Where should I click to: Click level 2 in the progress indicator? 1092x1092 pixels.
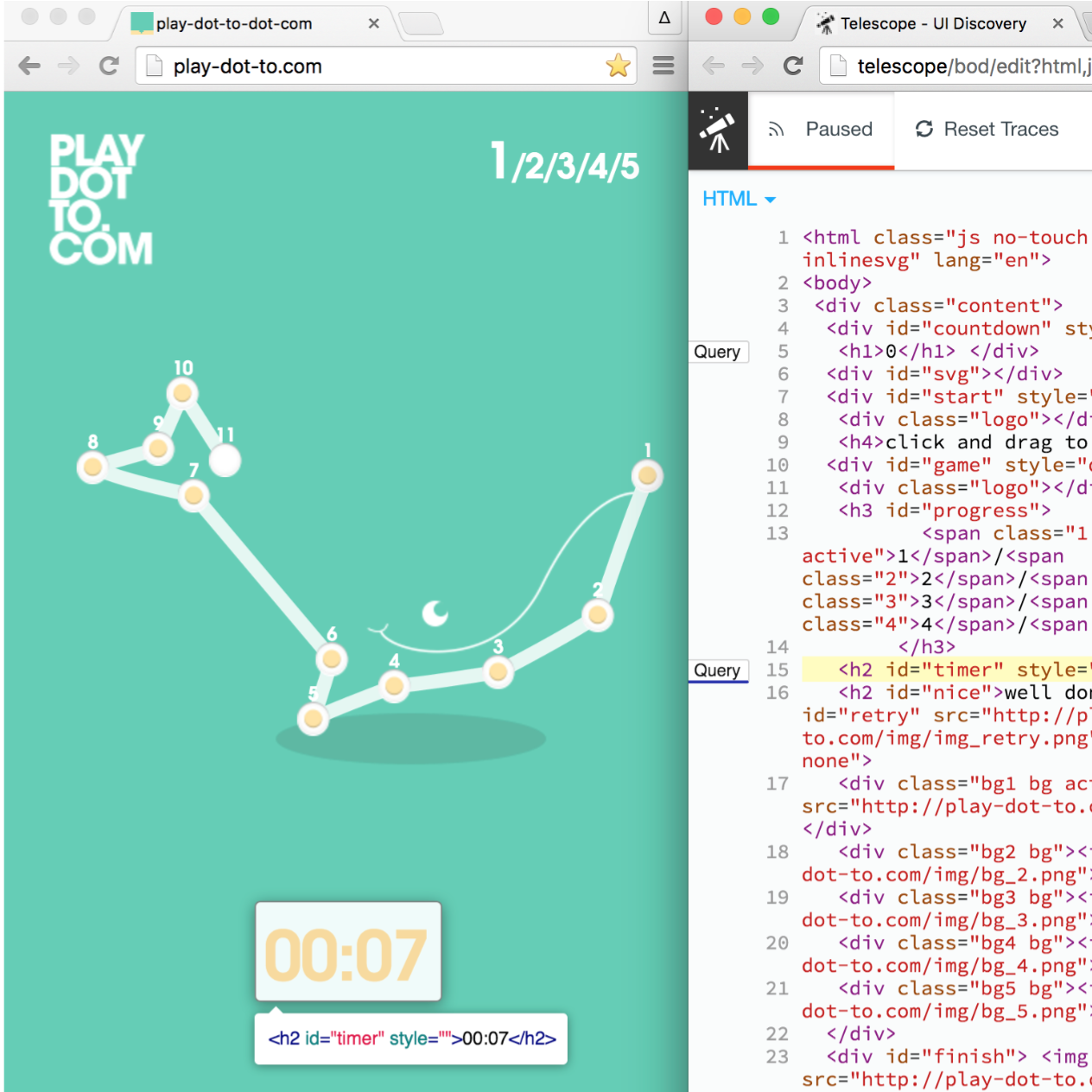pyautogui.click(x=536, y=168)
